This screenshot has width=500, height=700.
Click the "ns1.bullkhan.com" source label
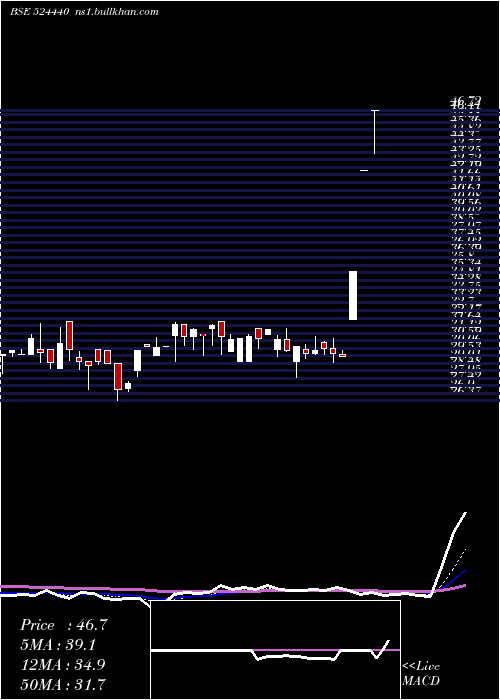[x=117, y=12]
